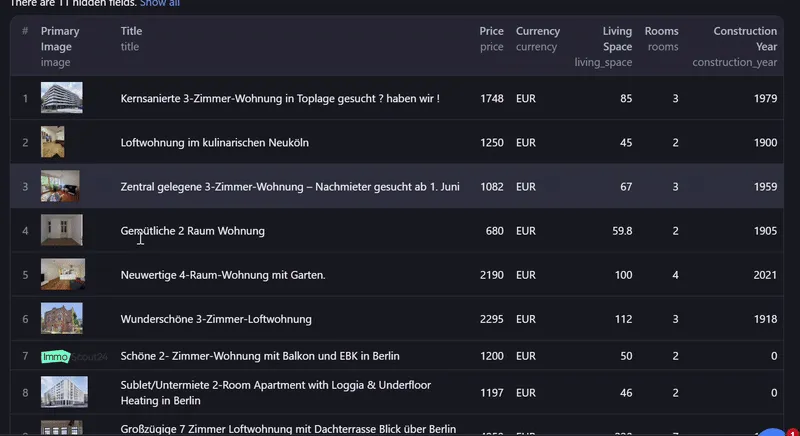Screen dimensions: 800x436
Task: Click price cell 1748
Action: point(491,98)
